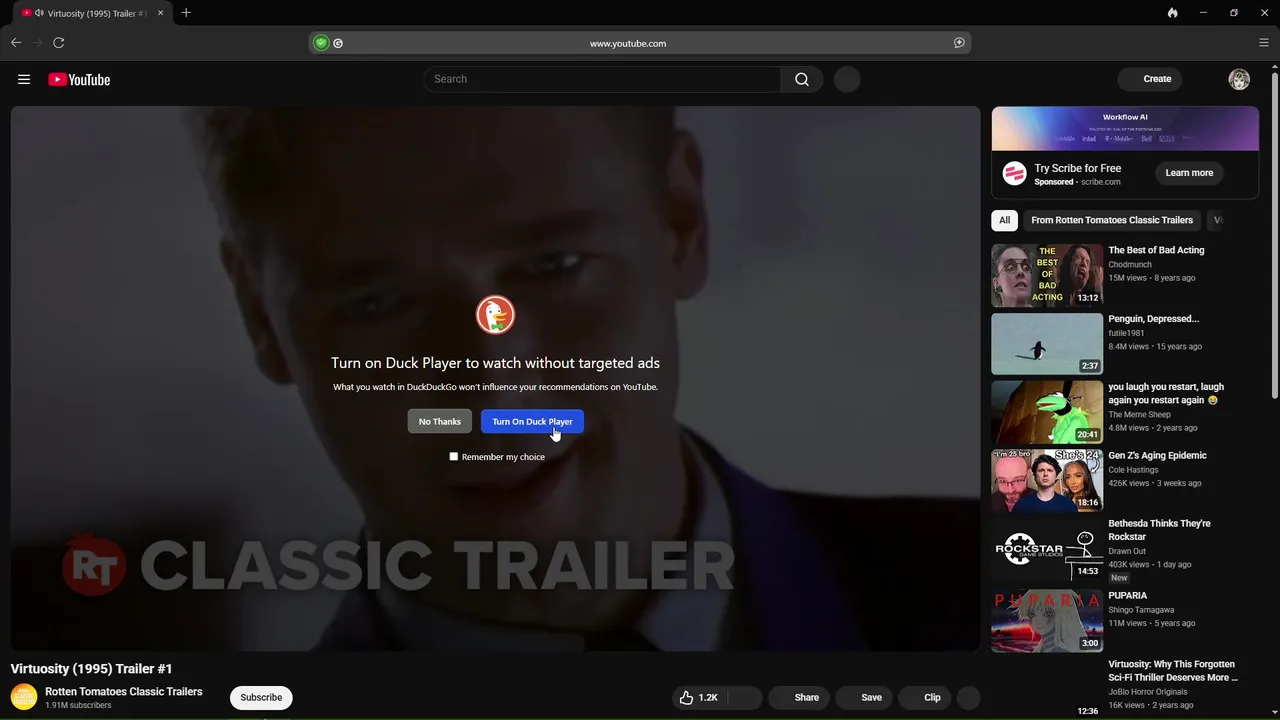This screenshot has height=720, width=1280.
Task: Open the green frog 20:41 video thumbnail
Action: pos(1047,412)
